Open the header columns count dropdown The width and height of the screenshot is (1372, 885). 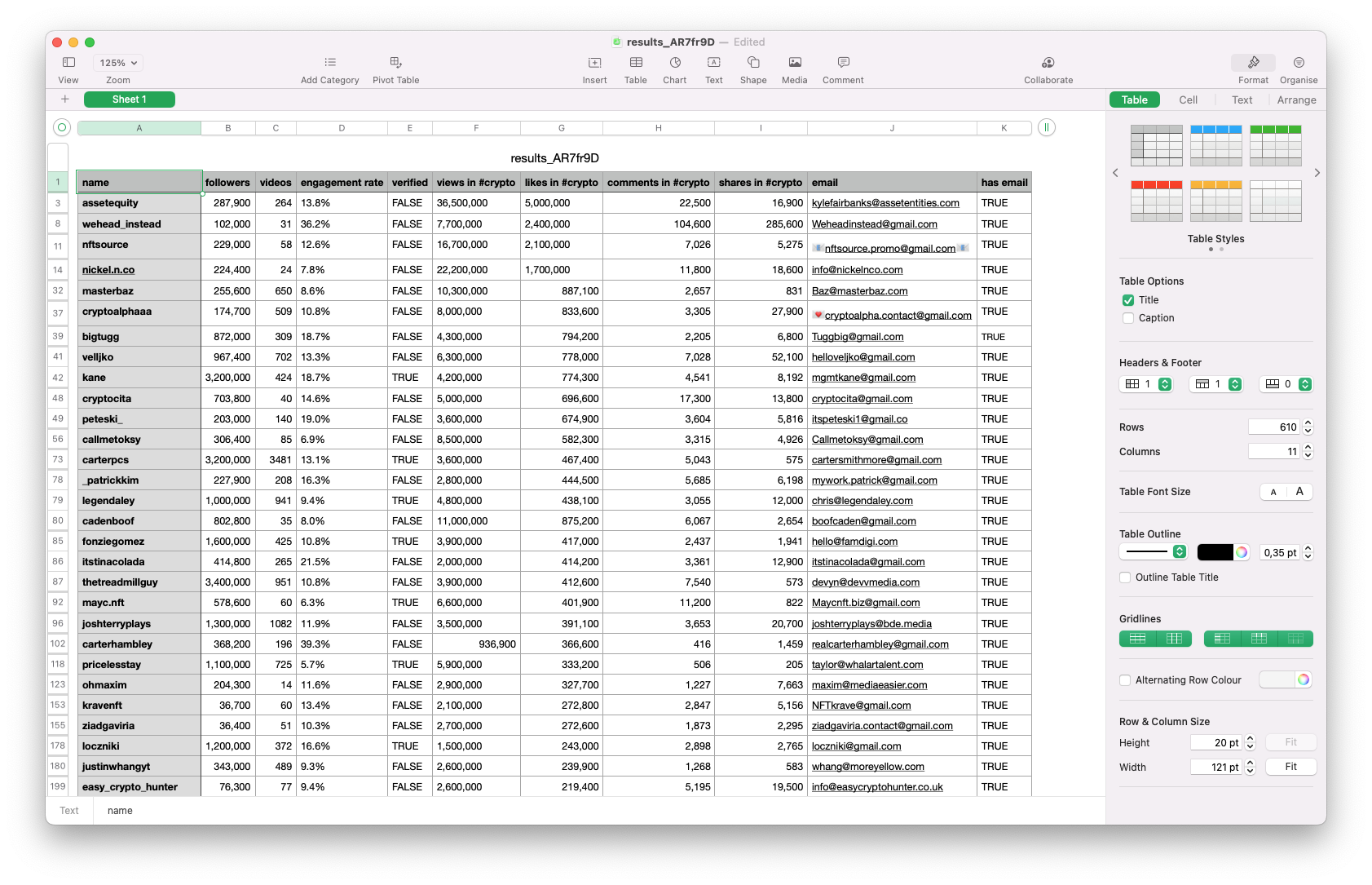tap(1147, 384)
